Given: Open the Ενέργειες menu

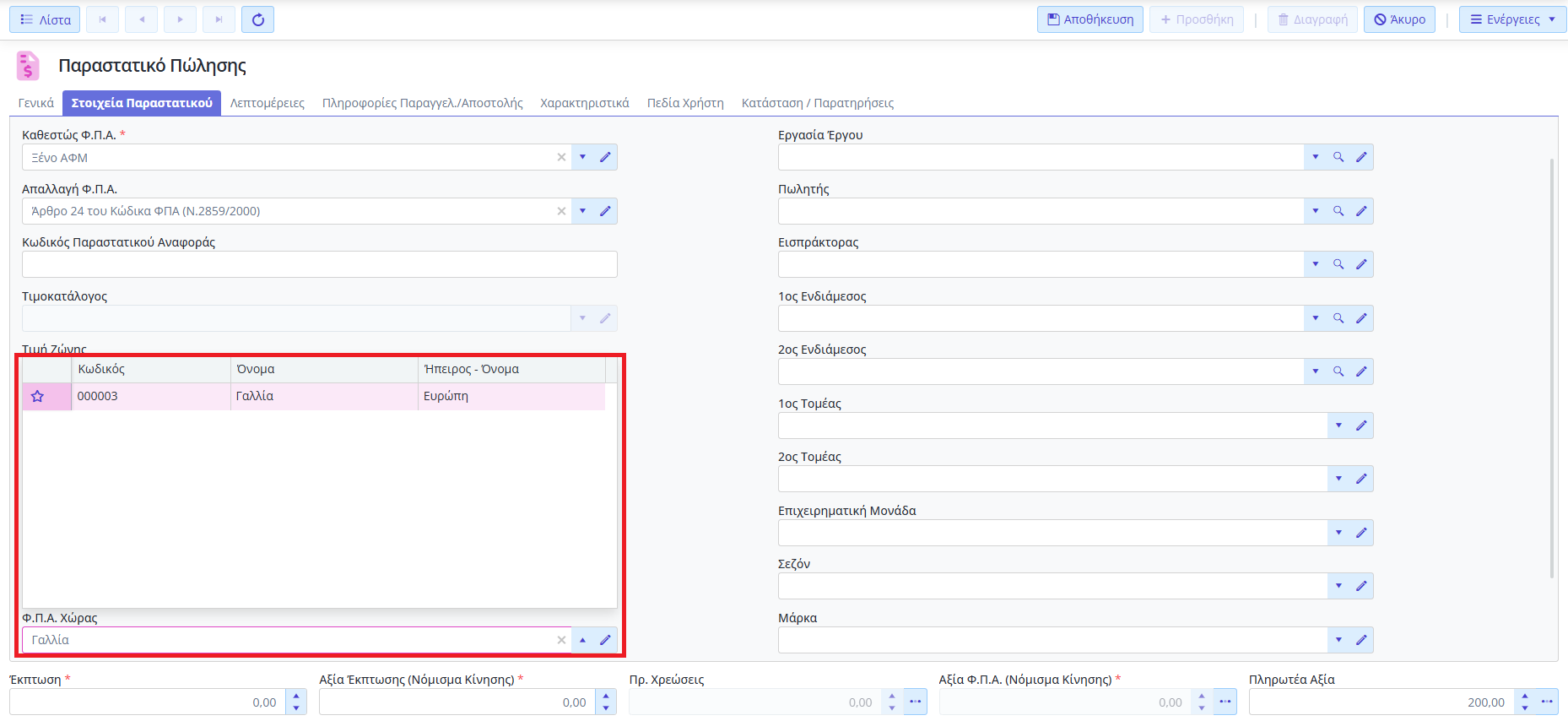Looking at the screenshot, I should click(x=1512, y=19).
